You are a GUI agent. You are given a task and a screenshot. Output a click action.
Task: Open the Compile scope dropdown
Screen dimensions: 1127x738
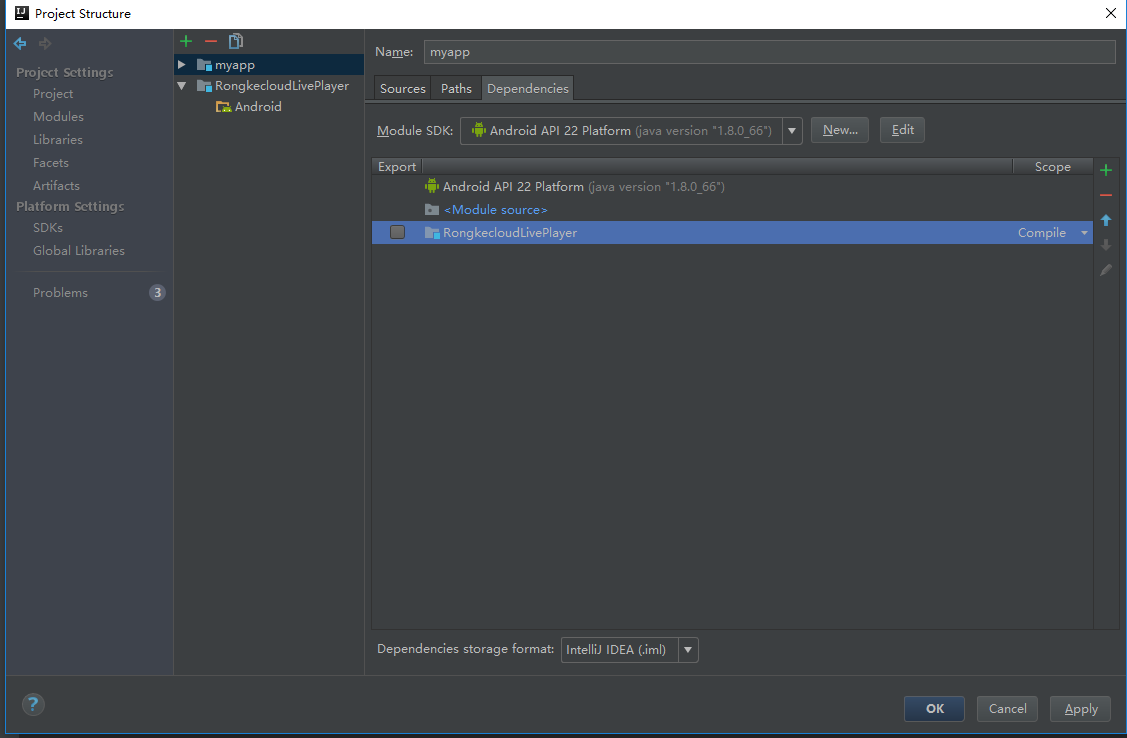pyautogui.click(x=1085, y=233)
